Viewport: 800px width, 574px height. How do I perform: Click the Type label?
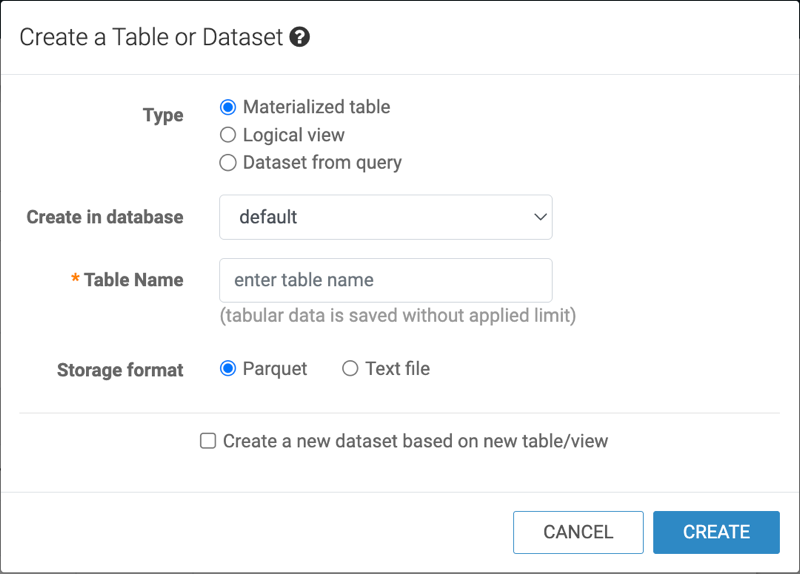click(x=163, y=115)
